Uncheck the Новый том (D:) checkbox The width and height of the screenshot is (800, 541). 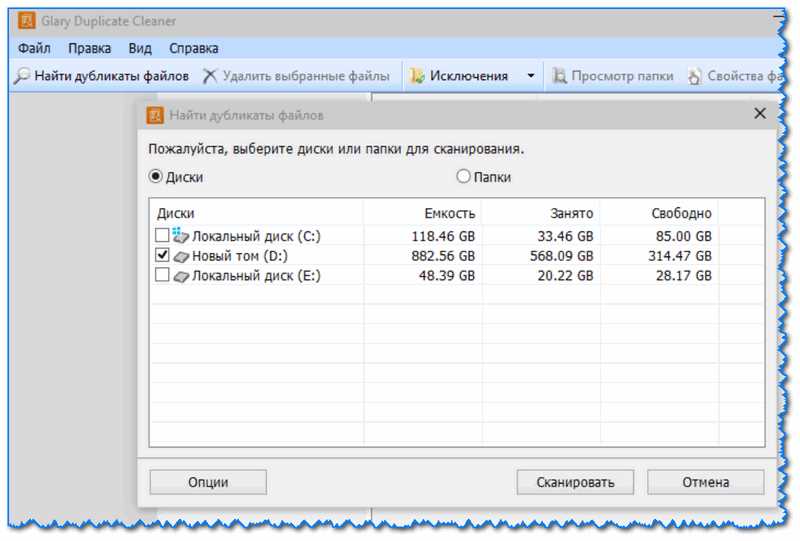[x=162, y=255]
